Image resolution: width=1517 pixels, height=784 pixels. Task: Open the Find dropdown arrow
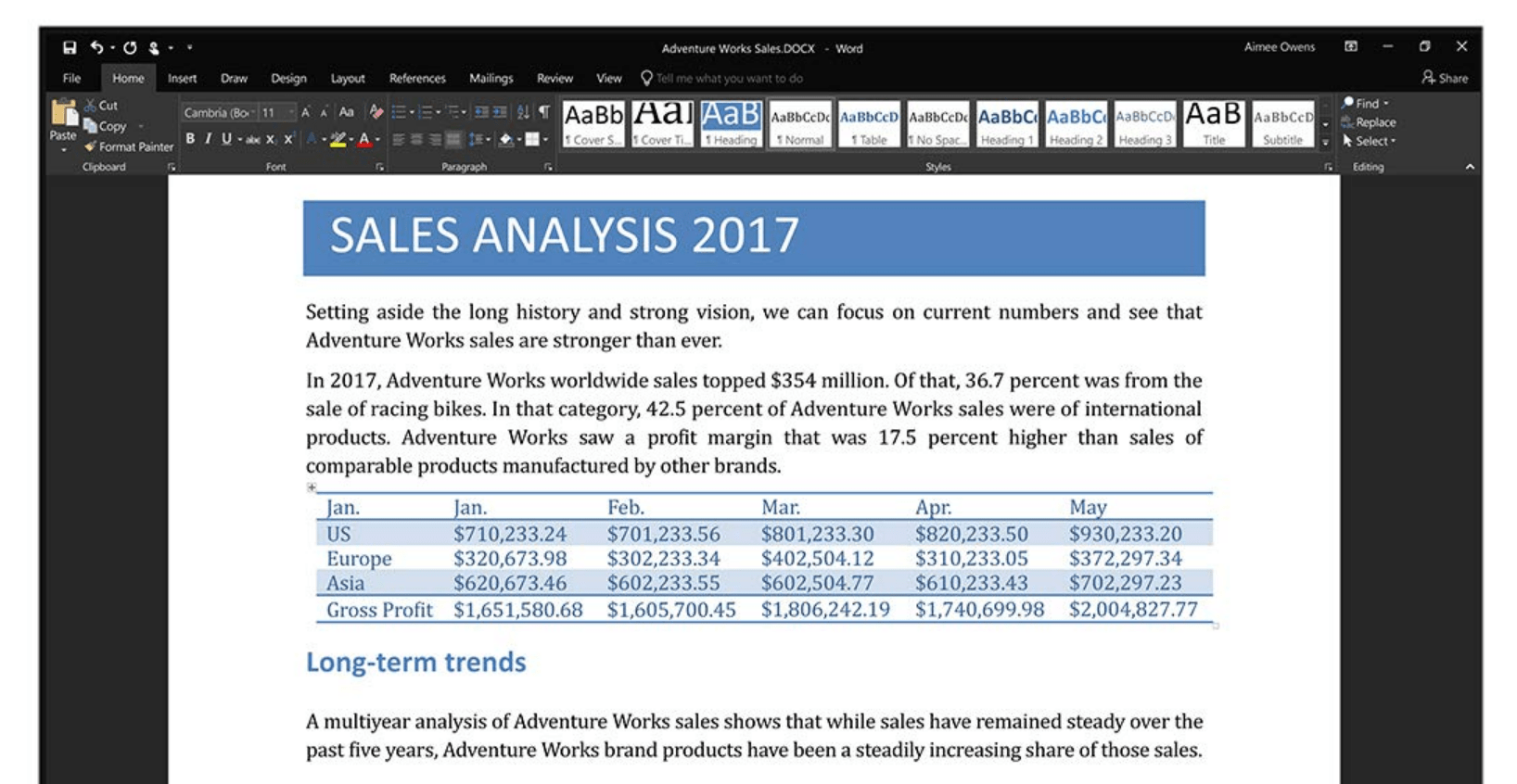click(x=1385, y=103)
